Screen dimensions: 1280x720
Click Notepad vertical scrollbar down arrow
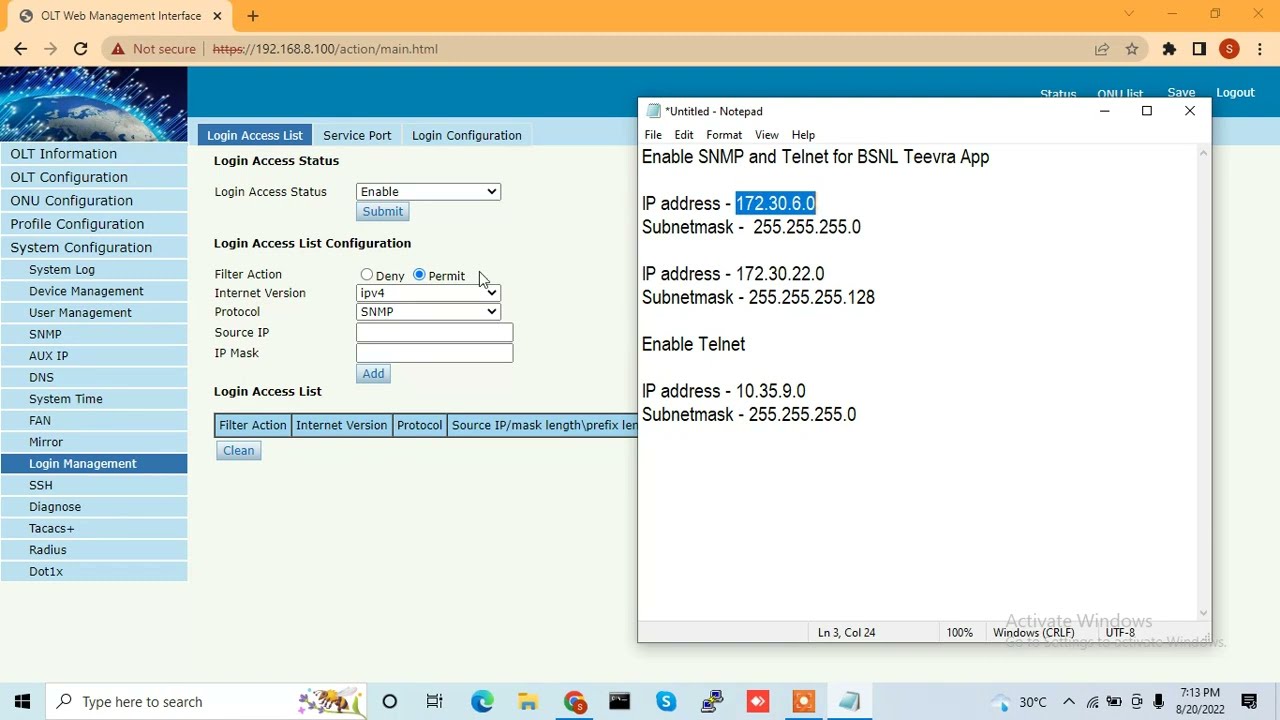point(1203,613)
